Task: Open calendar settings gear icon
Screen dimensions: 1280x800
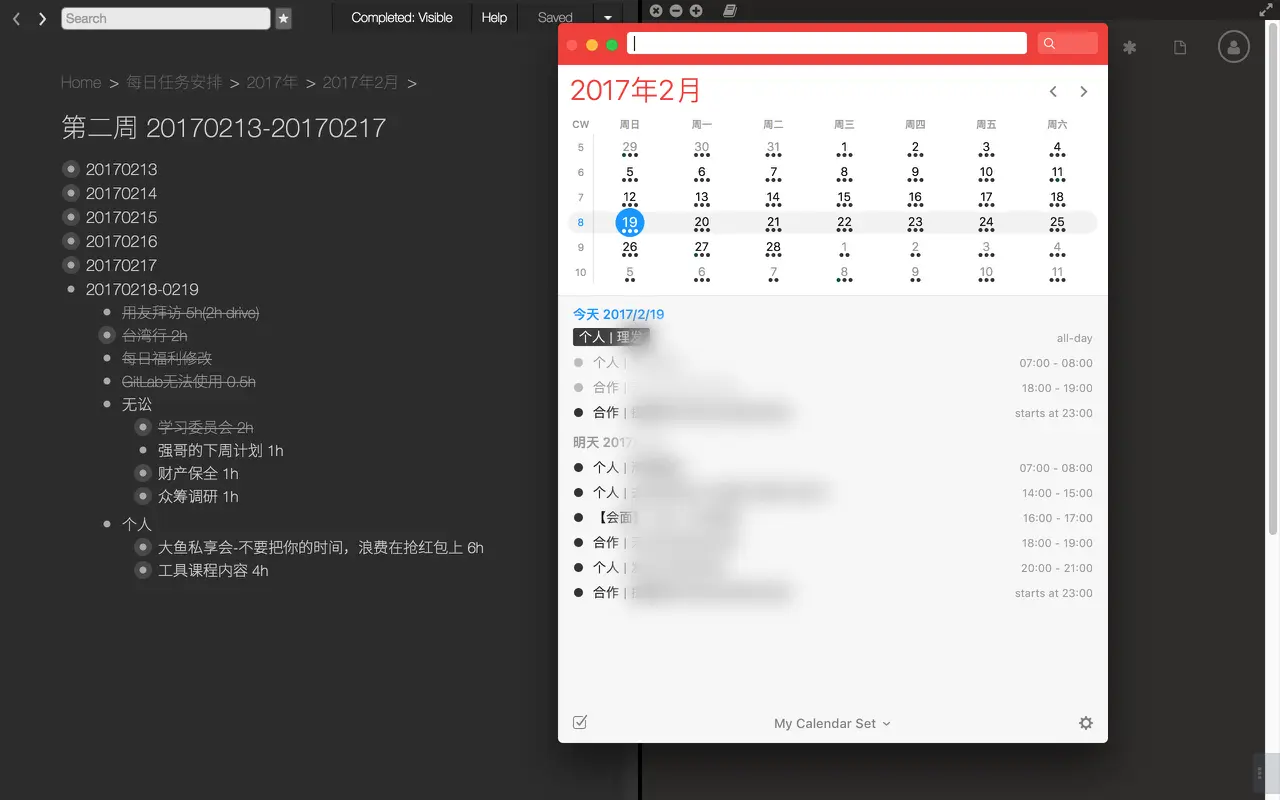Action: coord(1086,723)
